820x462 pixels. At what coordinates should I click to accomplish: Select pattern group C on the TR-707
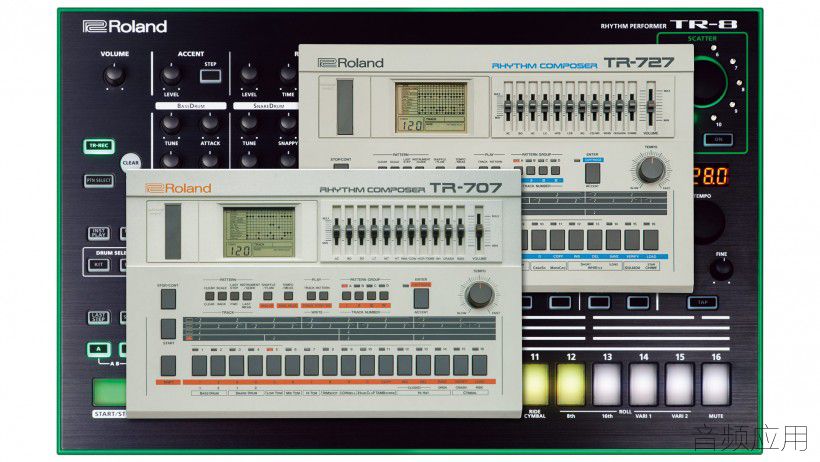point(372,296)
